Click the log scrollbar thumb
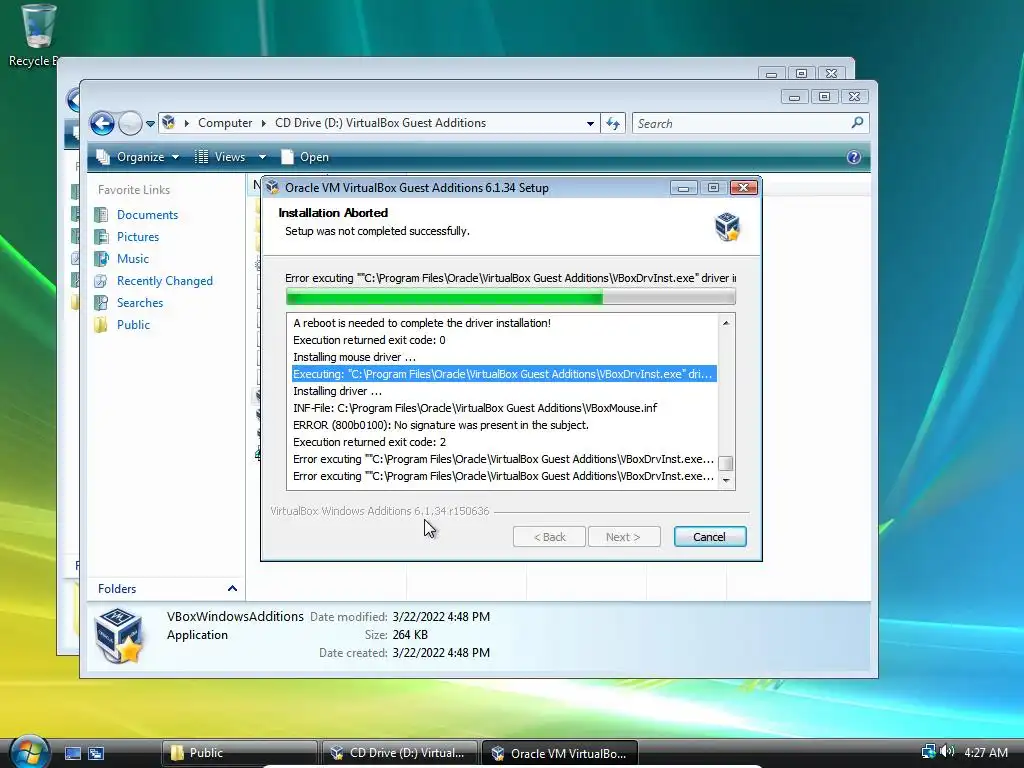Image resolution: width=1024 pixels, height=768 pixels. pyautogui.click(x=726, y=463)
